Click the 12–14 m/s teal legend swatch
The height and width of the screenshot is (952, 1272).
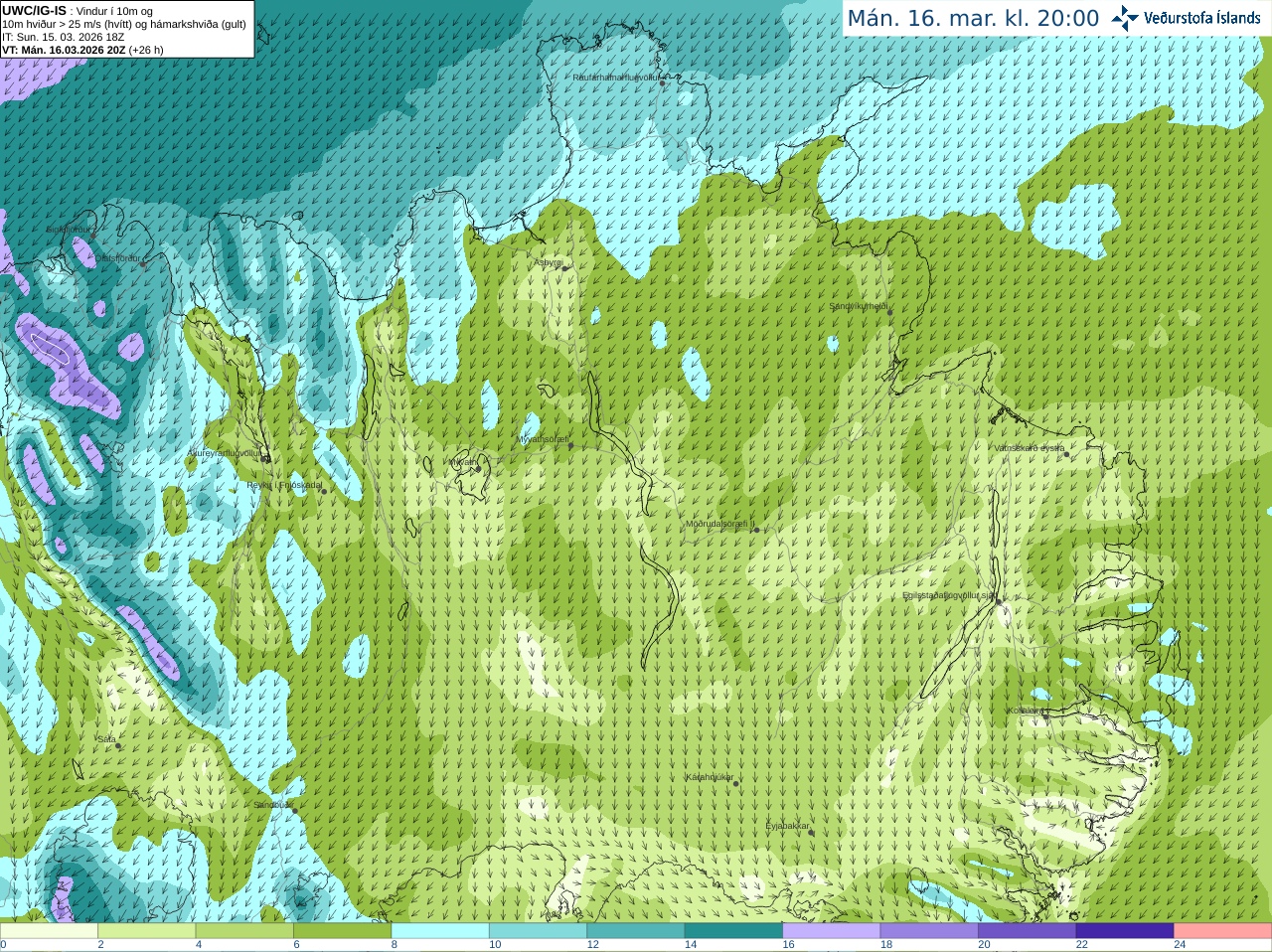pos(636,931)
